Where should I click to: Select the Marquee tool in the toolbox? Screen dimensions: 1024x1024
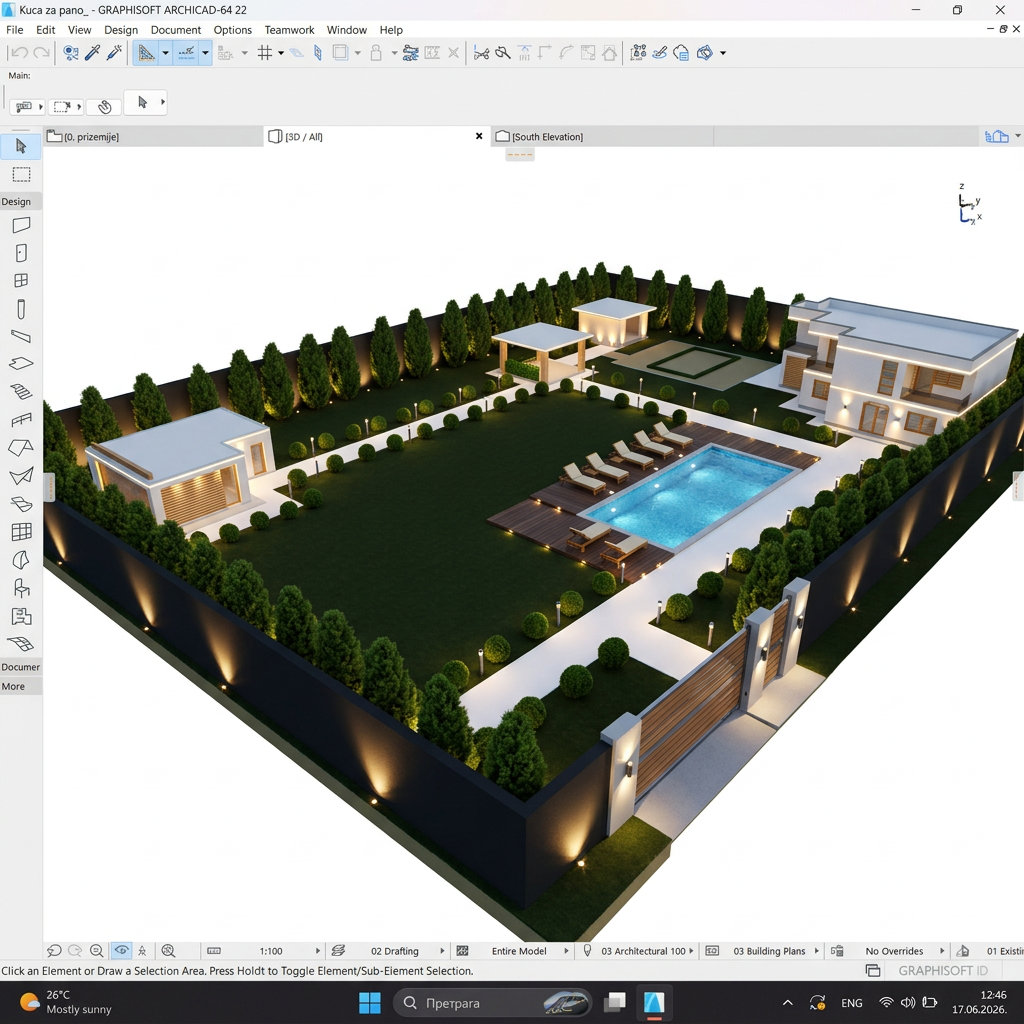coord(21,174)
